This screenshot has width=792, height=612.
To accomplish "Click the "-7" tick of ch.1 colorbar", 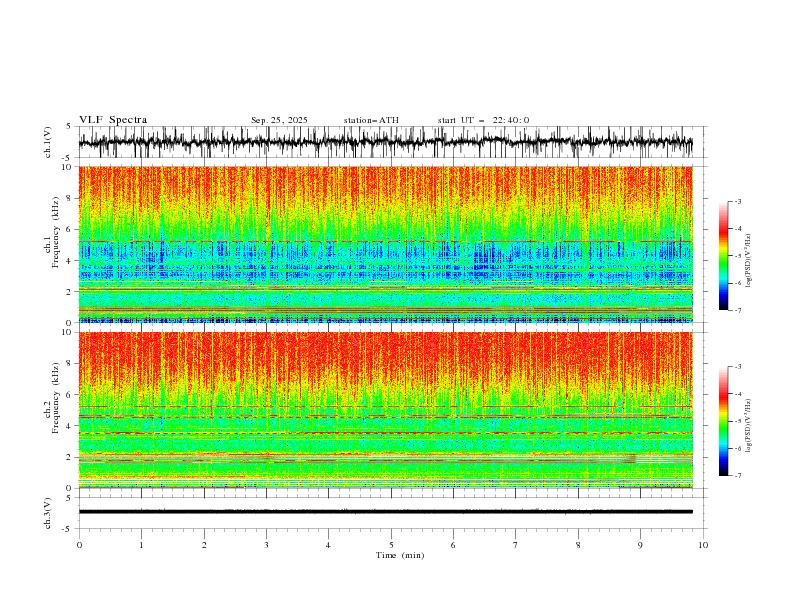I will click(x=737, y=310).
